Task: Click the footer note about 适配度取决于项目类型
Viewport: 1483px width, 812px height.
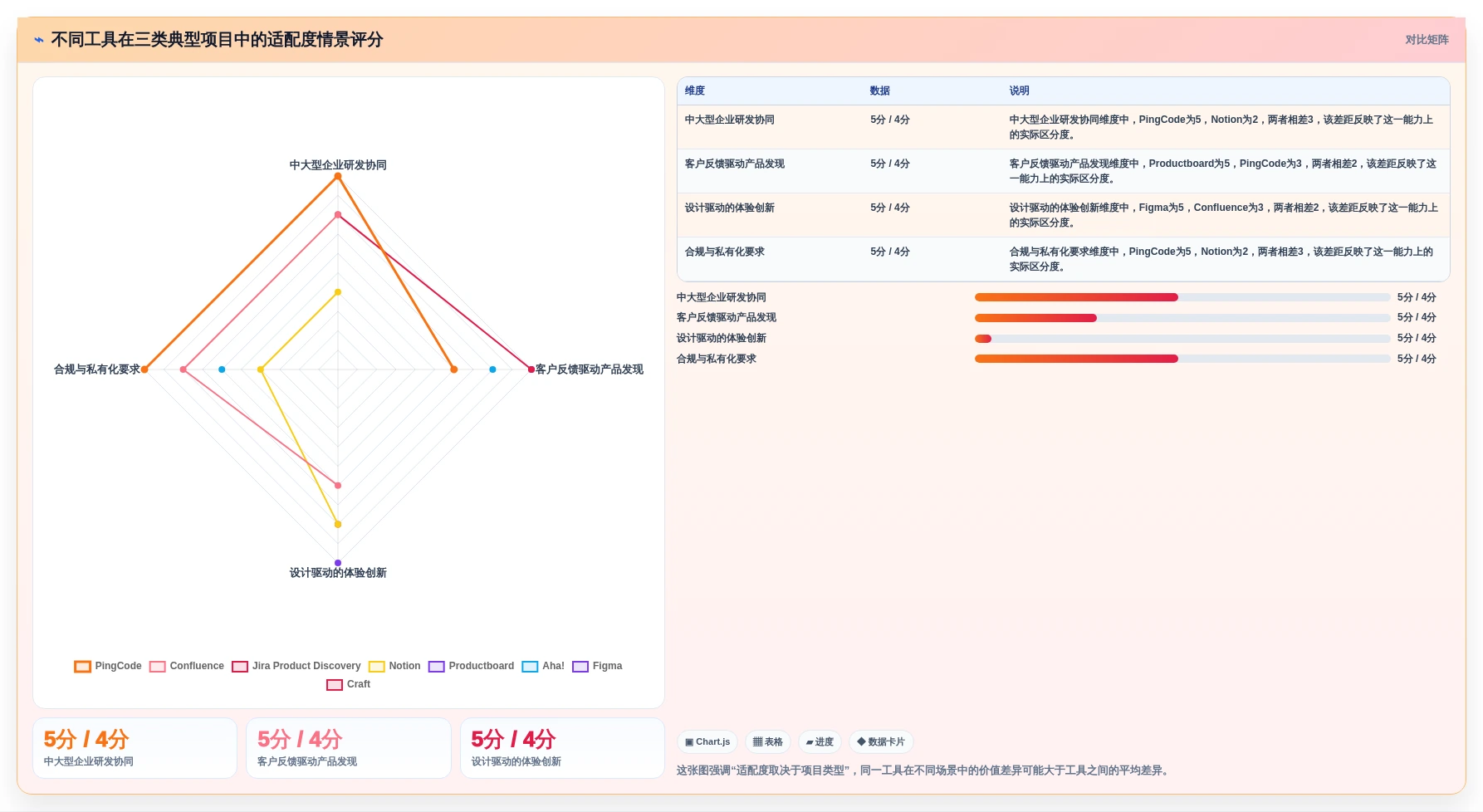Action: coord(924,771)
